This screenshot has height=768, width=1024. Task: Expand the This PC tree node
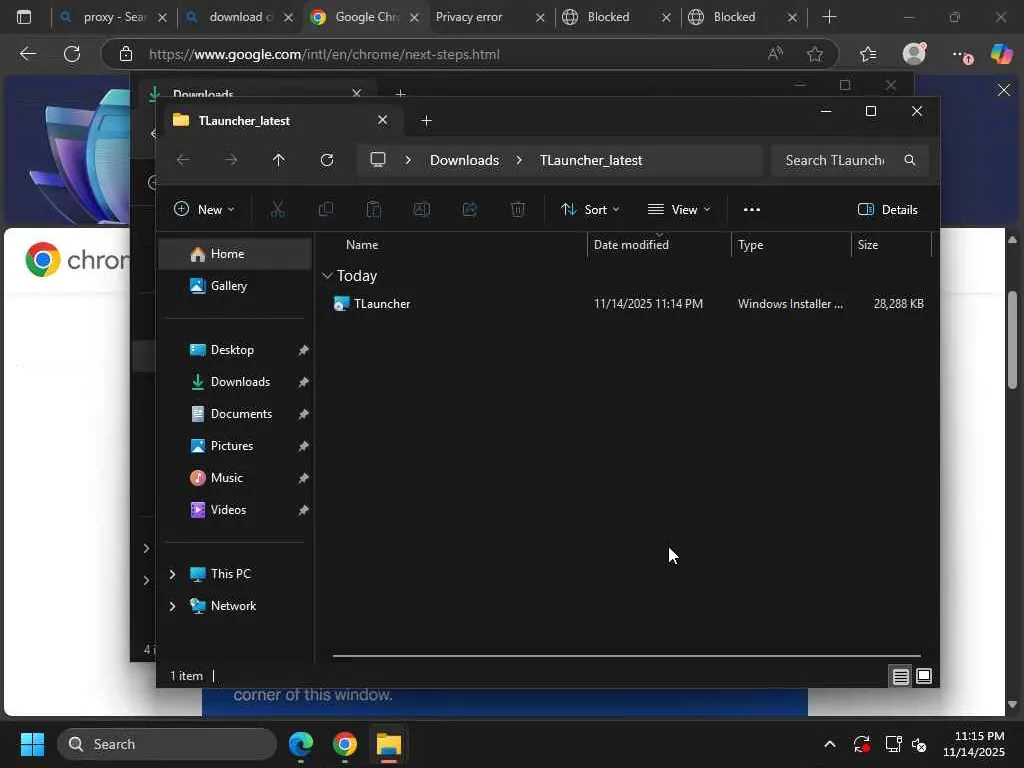coord(172,574)
